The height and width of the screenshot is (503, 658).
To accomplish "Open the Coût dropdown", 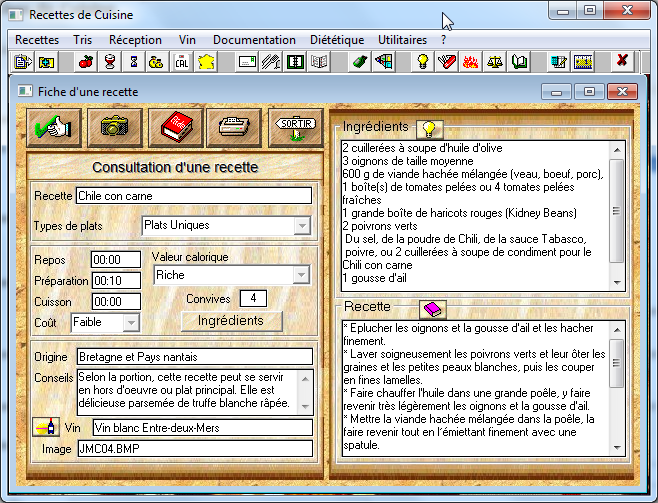I will coord(131,323).
